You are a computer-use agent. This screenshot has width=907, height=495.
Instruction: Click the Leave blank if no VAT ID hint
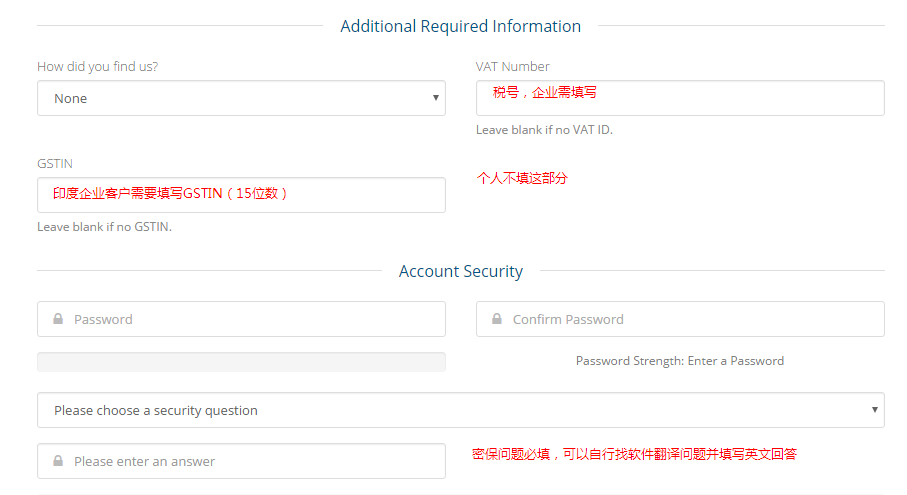pos(544,130)
